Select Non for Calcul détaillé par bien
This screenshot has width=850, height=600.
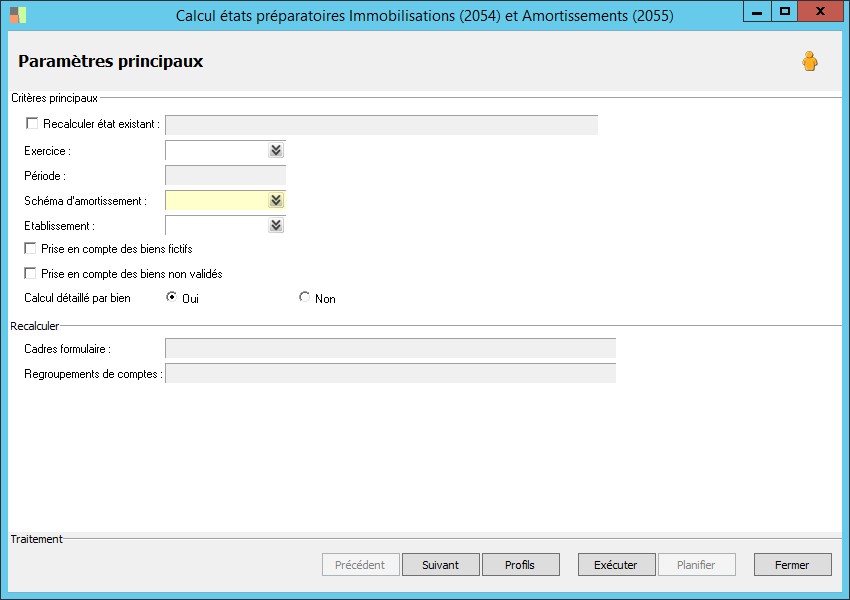point(304,297)
